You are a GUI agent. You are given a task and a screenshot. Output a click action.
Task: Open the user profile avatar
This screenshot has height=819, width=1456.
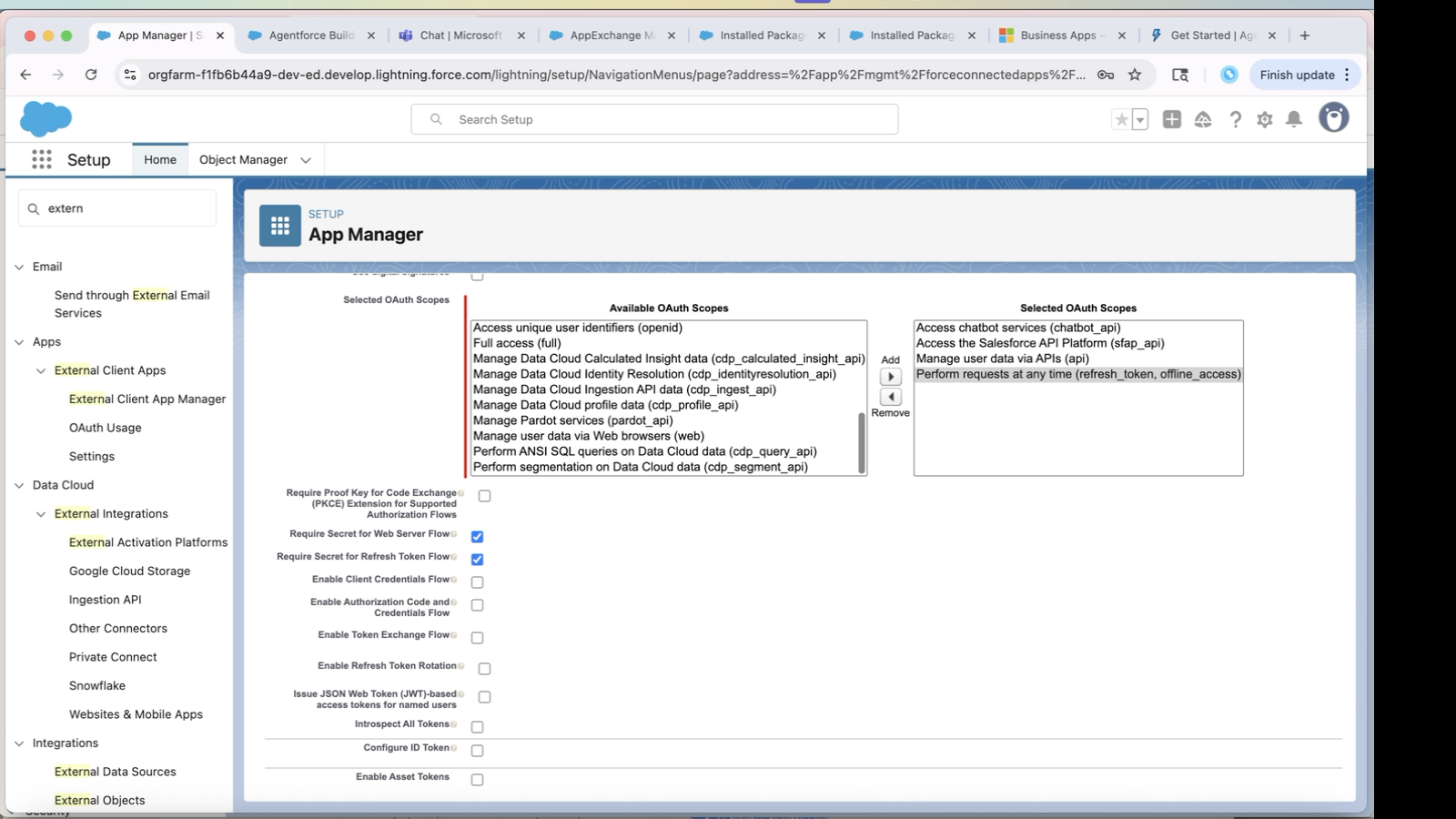[1334, 117]
